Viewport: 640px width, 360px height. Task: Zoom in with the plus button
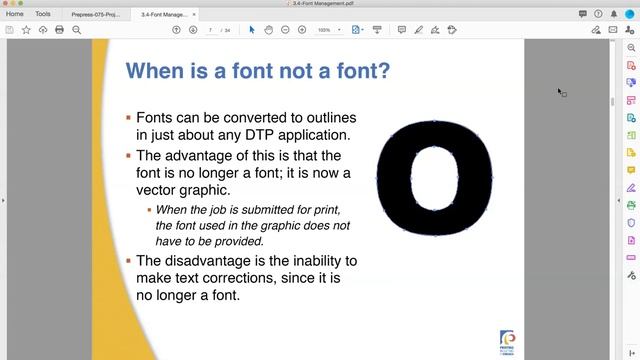(302, 30)
